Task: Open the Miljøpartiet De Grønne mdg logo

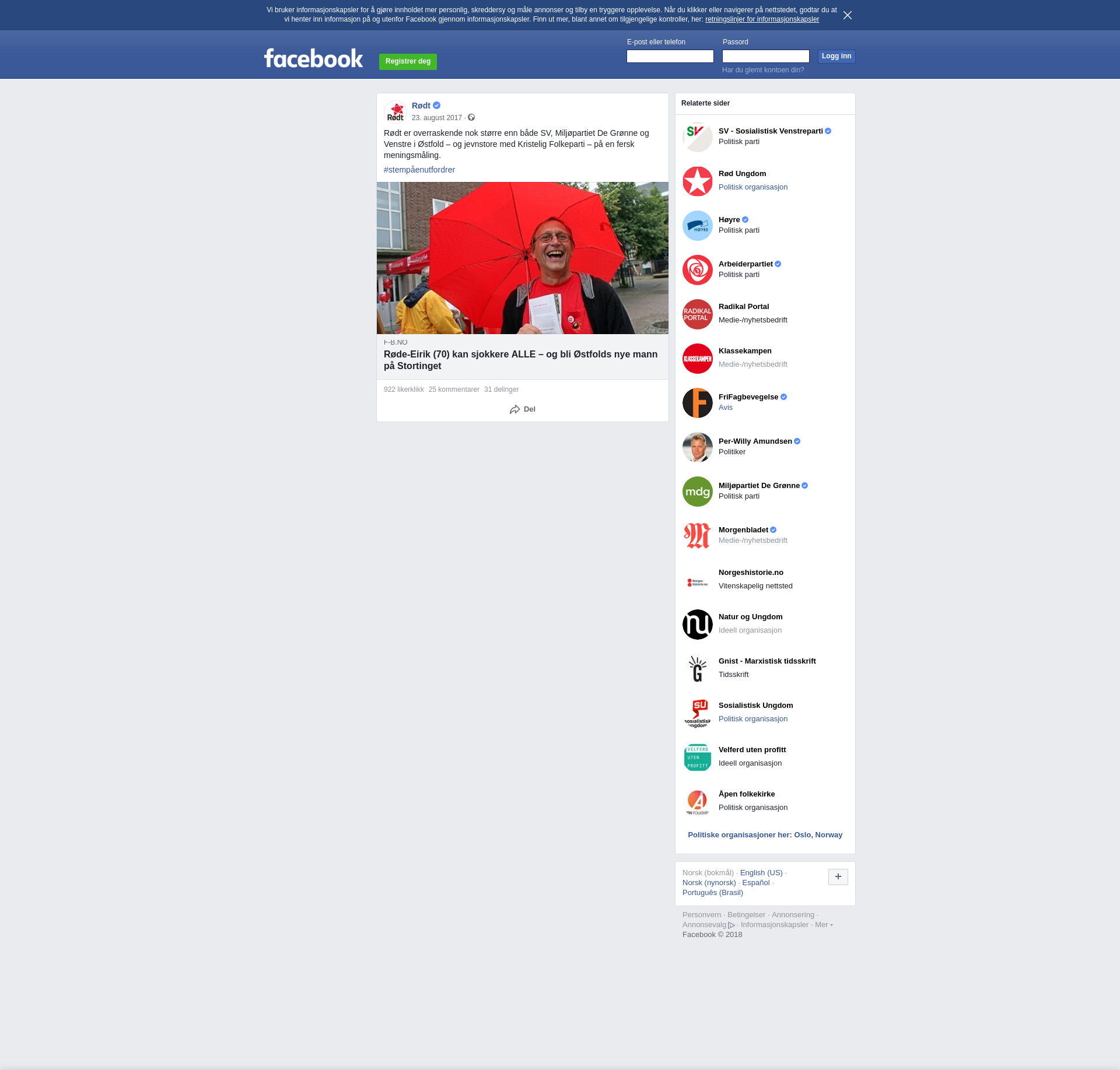Action: pos(698,492)
